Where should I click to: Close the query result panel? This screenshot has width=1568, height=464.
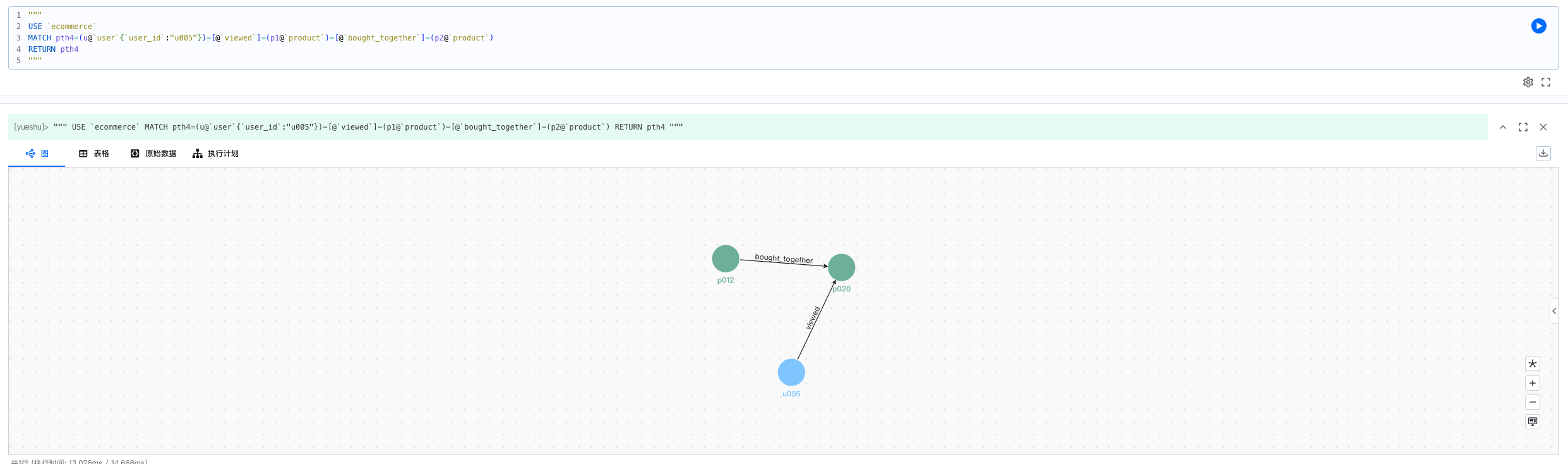click(1543, 127)
